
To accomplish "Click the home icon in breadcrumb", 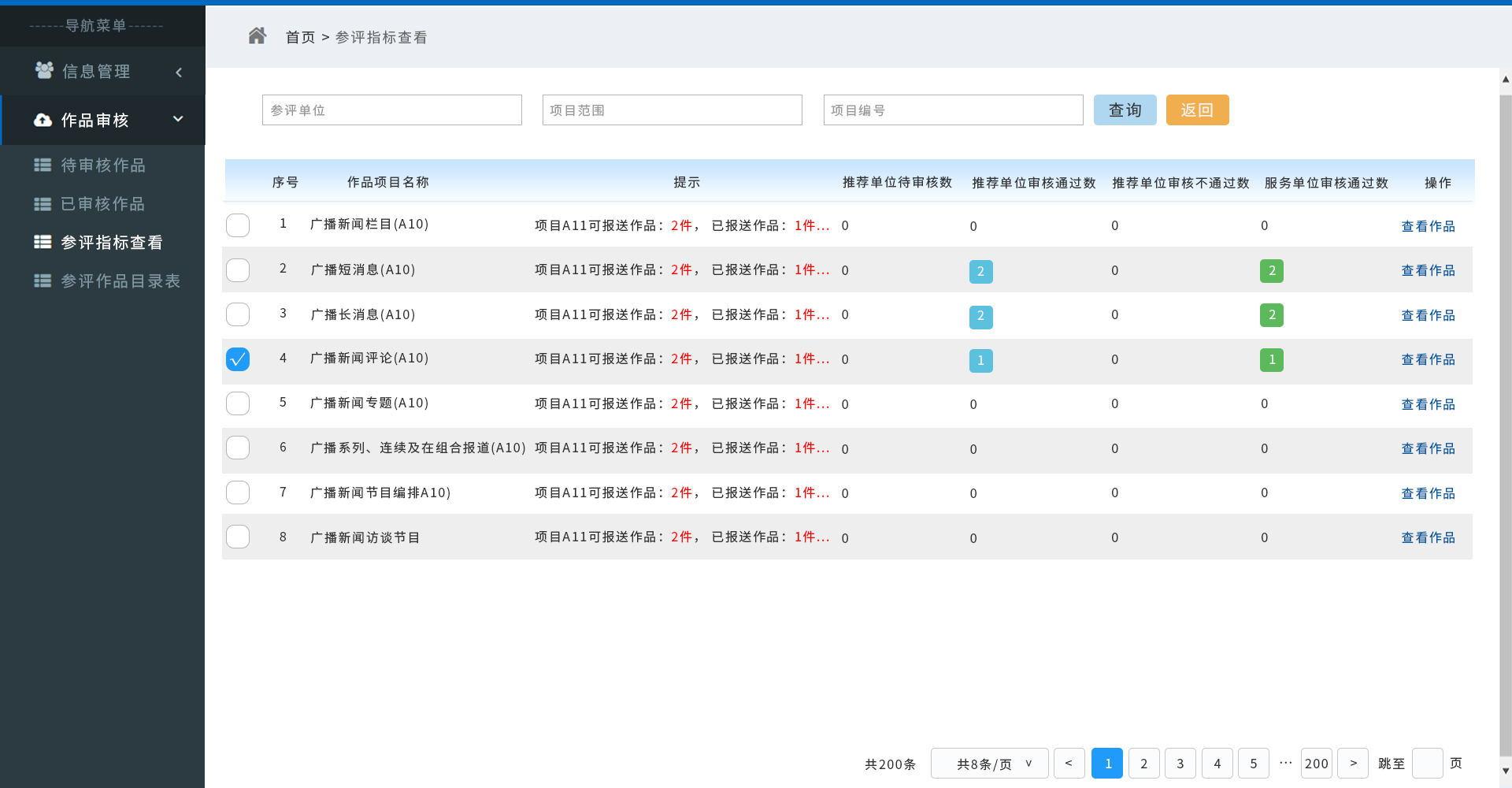I will 257,36.
